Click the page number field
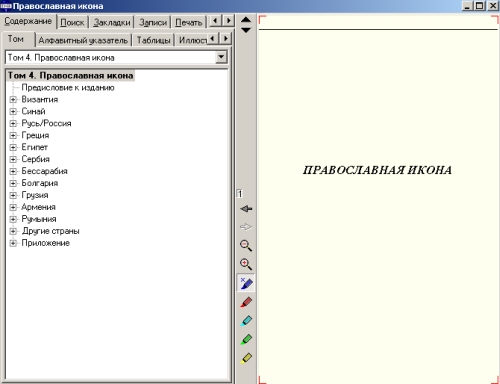Image resolution: width=500 pixels, height=384 pixels. 240,194
